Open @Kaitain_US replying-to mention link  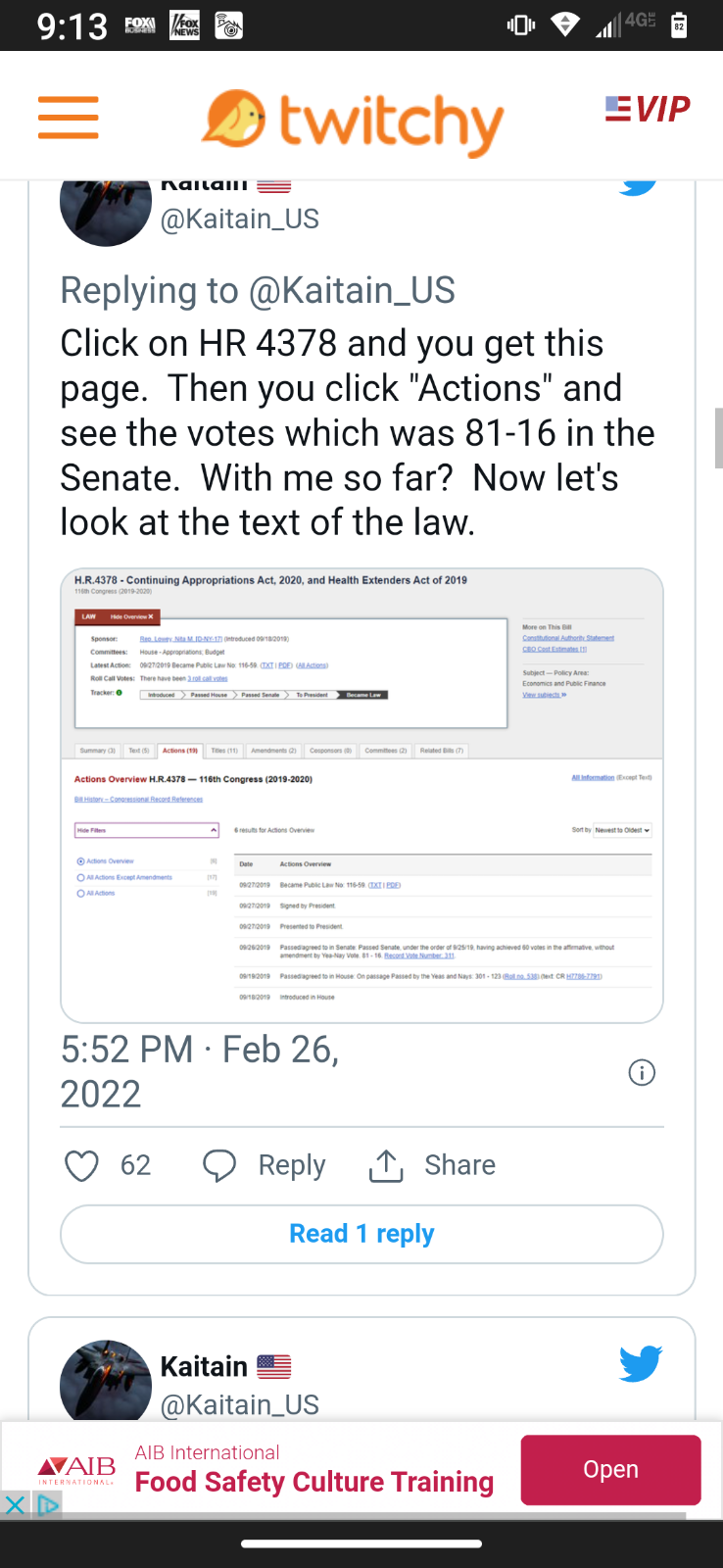(x=352, y=290)
